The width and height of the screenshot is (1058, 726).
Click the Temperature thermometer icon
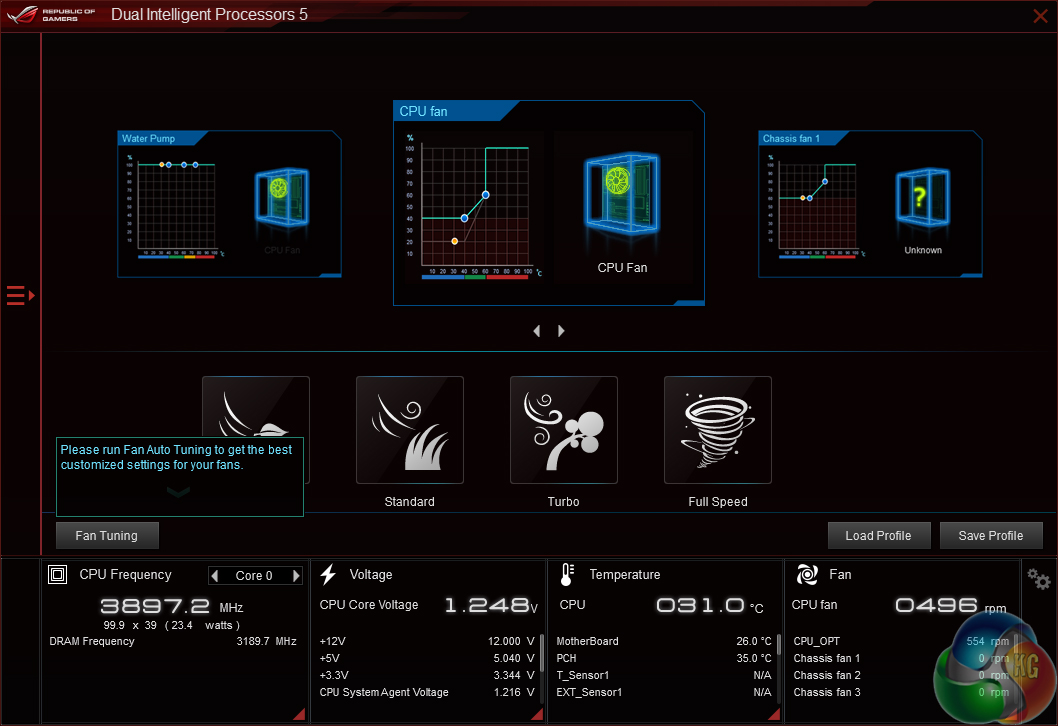[x=567, y=574]
